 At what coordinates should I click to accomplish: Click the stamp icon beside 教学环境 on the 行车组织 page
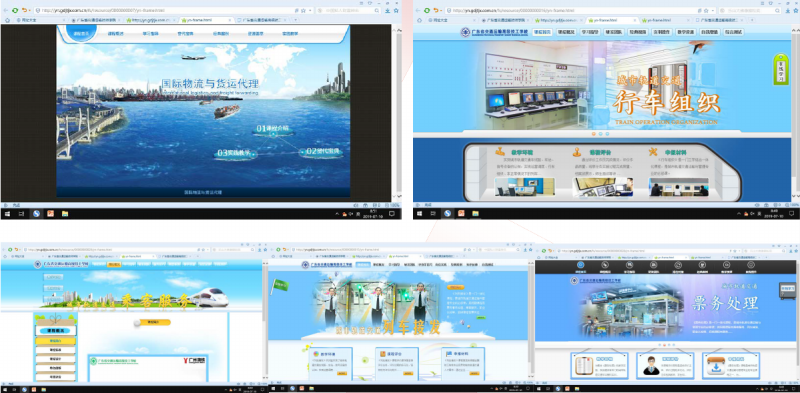500,152
